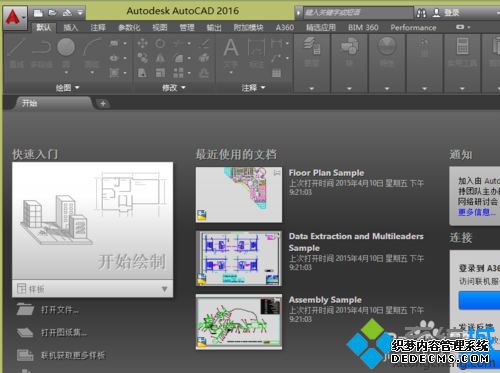Expand the 注释 (Annotation) panel dropdown

pos(253,88)
